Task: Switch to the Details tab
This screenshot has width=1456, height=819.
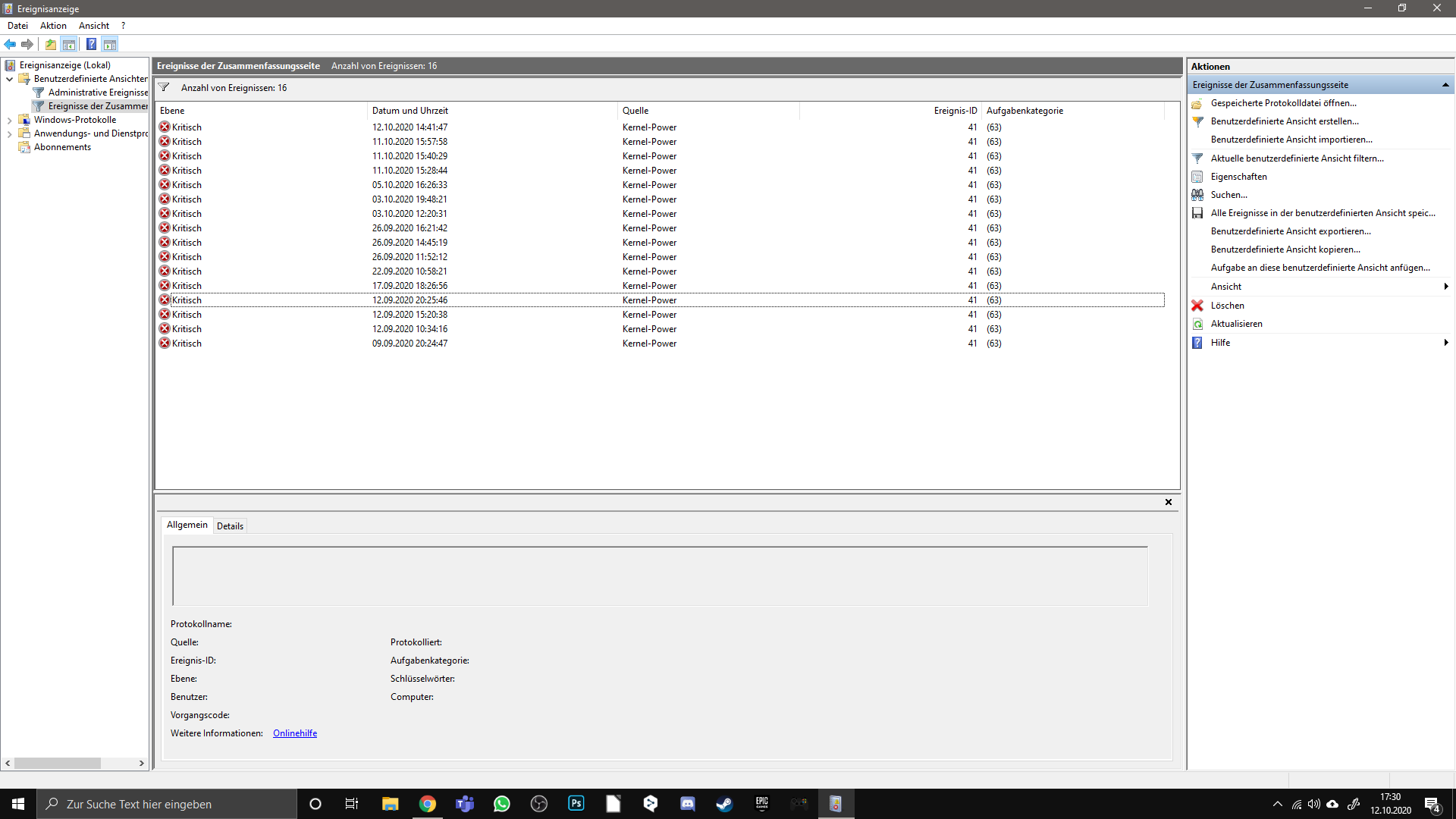Action: [x=230, y=526]
